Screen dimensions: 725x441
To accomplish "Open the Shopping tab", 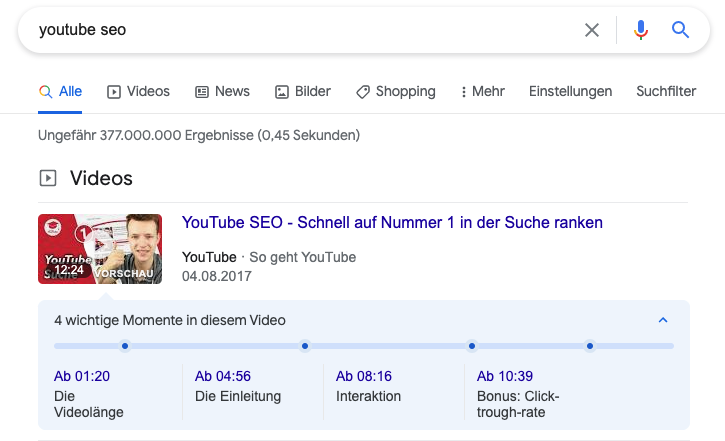I will click(x=396, y=92).
